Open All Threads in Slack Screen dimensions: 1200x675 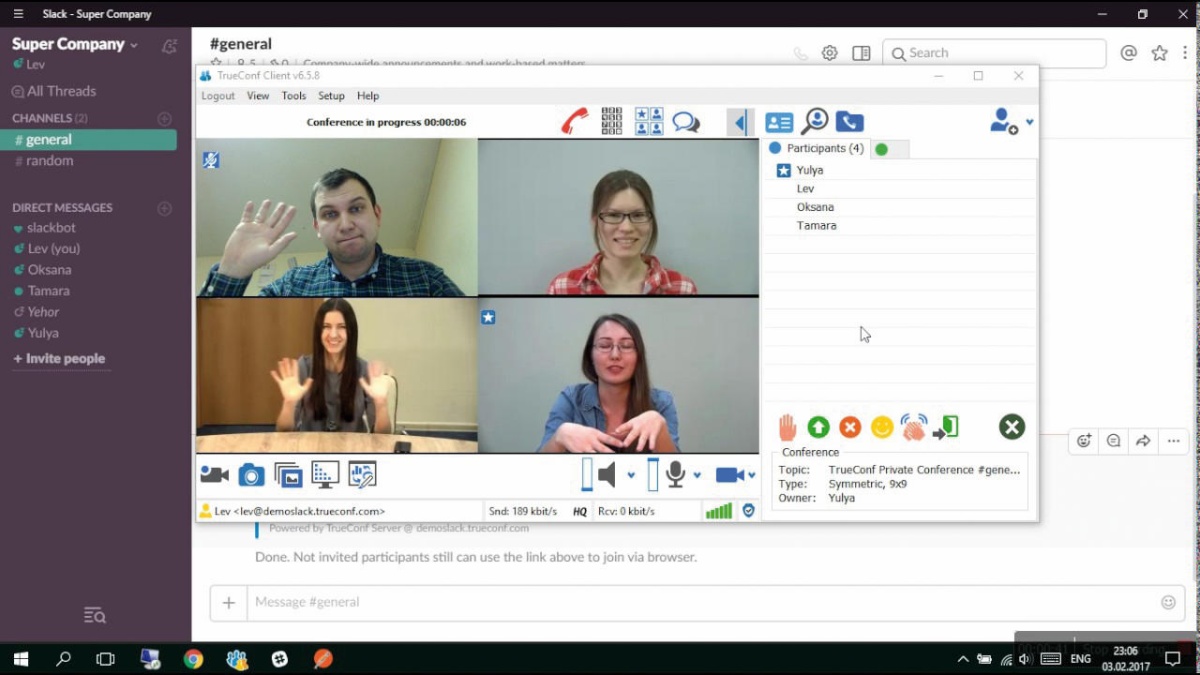(54, 91)
